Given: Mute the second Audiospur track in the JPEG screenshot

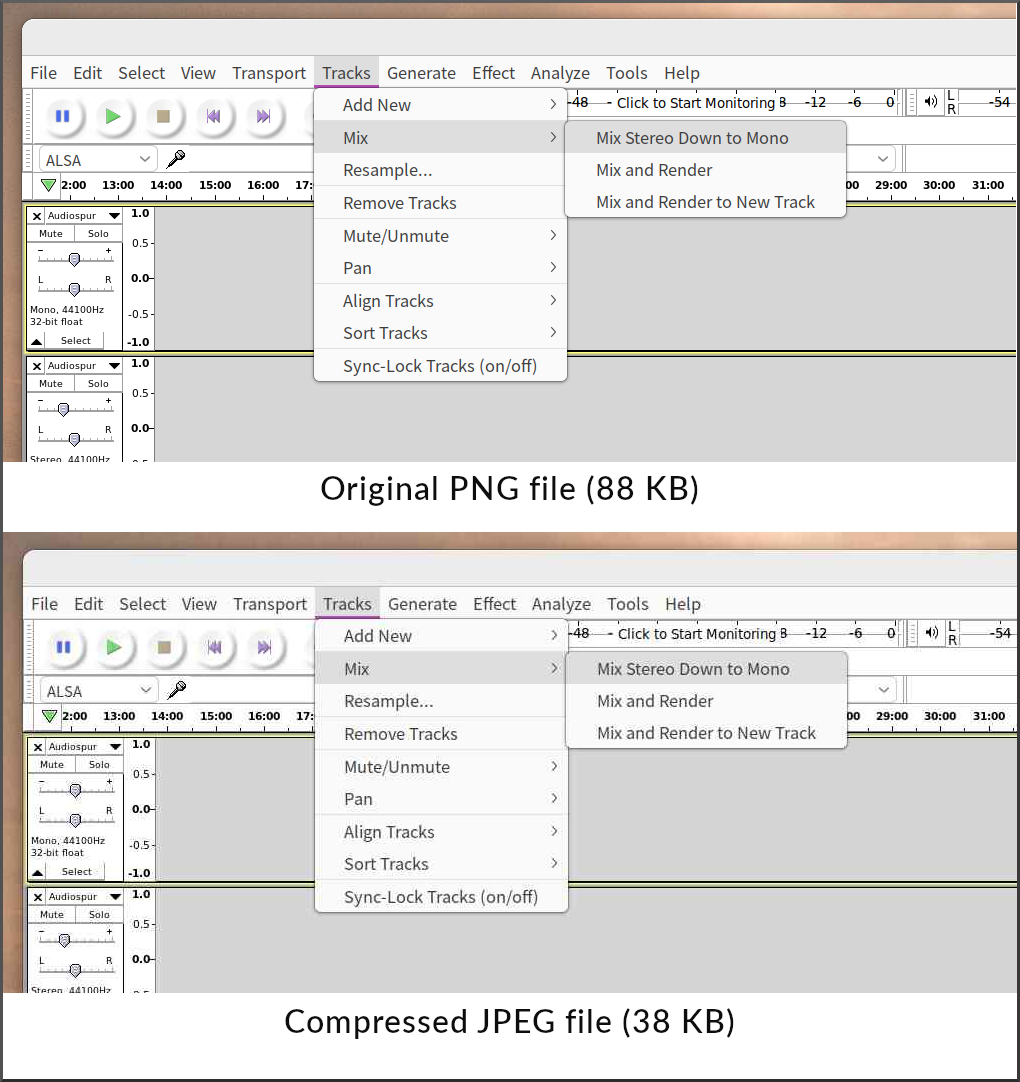Looking at the screenshot, I should 51,914.
